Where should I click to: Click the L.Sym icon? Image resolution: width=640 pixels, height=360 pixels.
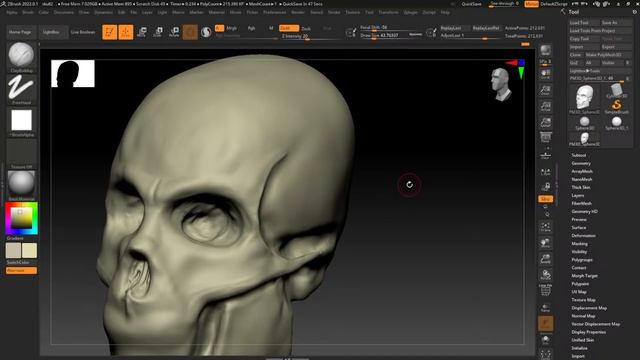[x=546, y=172]
